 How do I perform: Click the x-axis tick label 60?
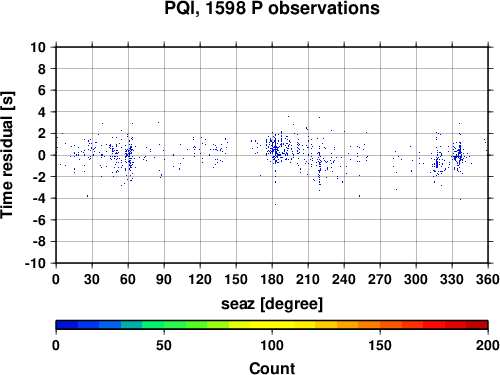click(x=128, y=279)
